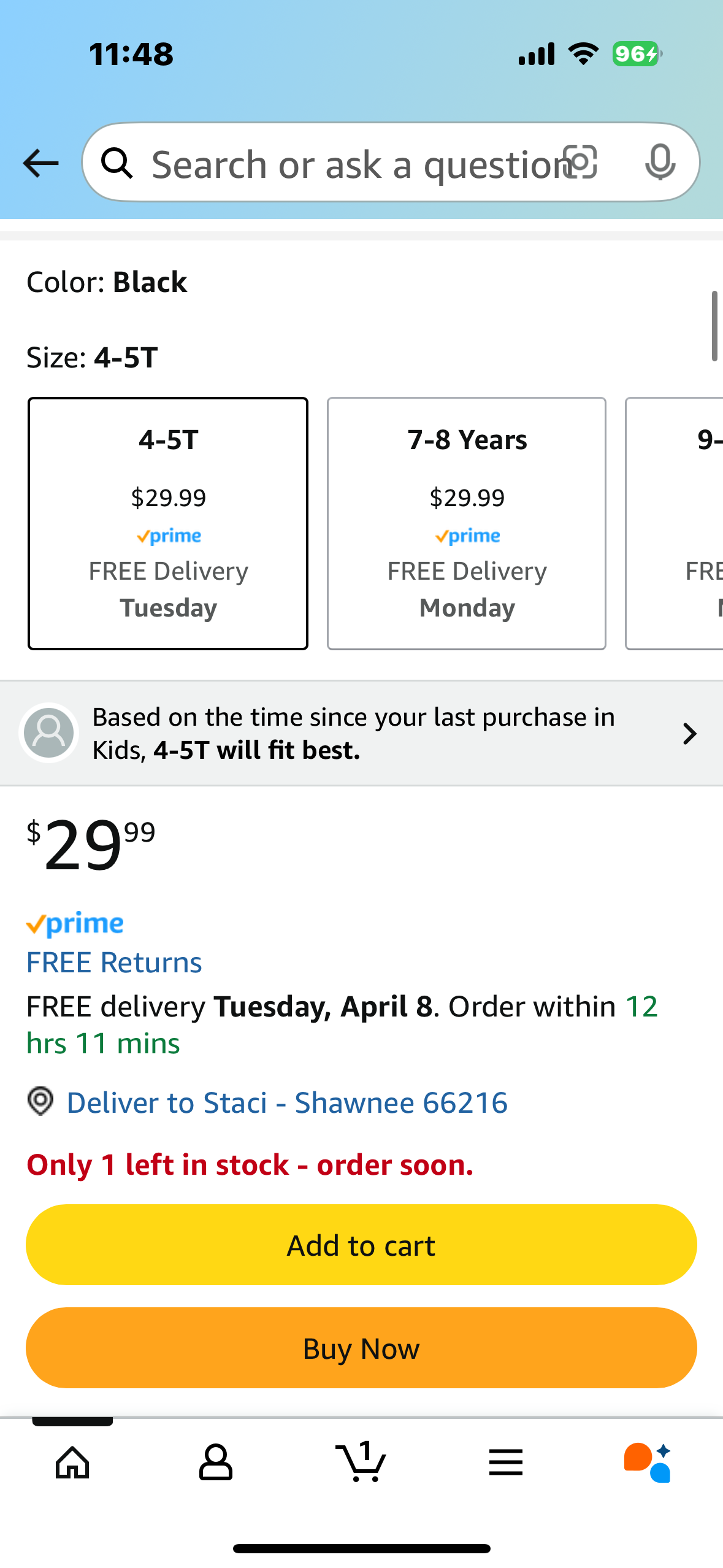
Task: Expand the size fit recommendation chevron
Action: point(690,733)
